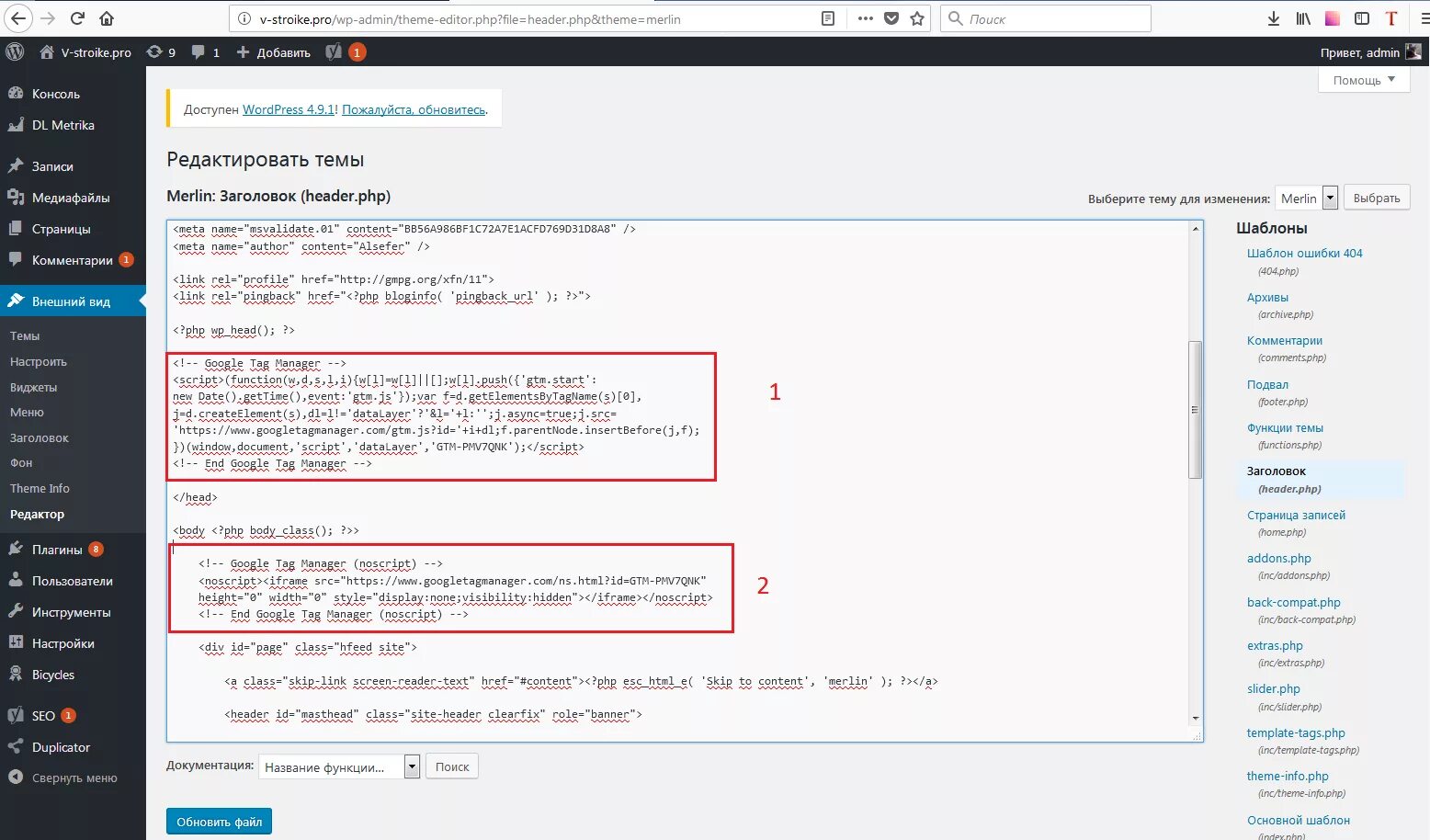Open Страница записей template
Viewport: 1430px width, 840px height.
(x=1296, y=515)
